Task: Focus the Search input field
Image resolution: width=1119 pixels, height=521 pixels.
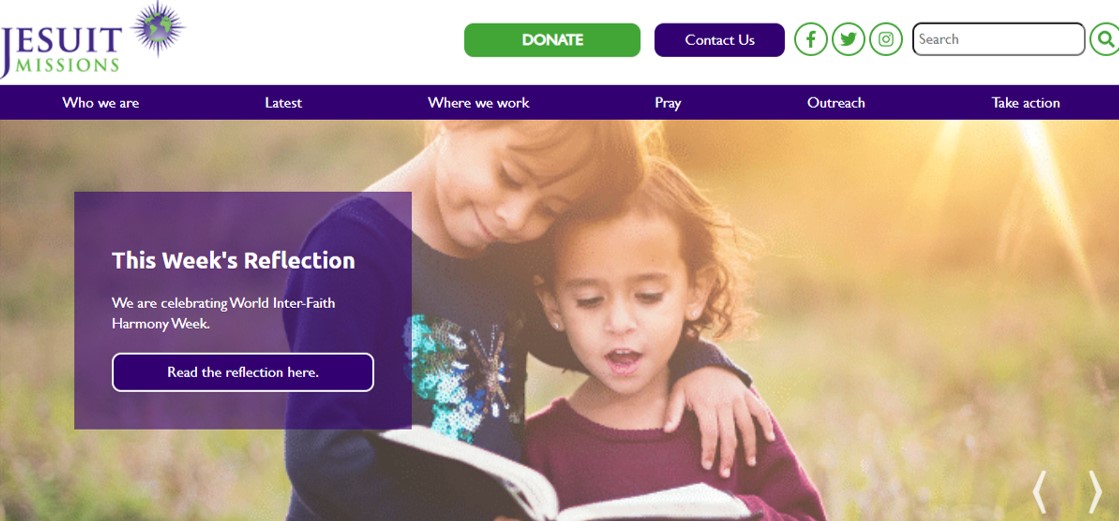Action: [x=998, y=39]
